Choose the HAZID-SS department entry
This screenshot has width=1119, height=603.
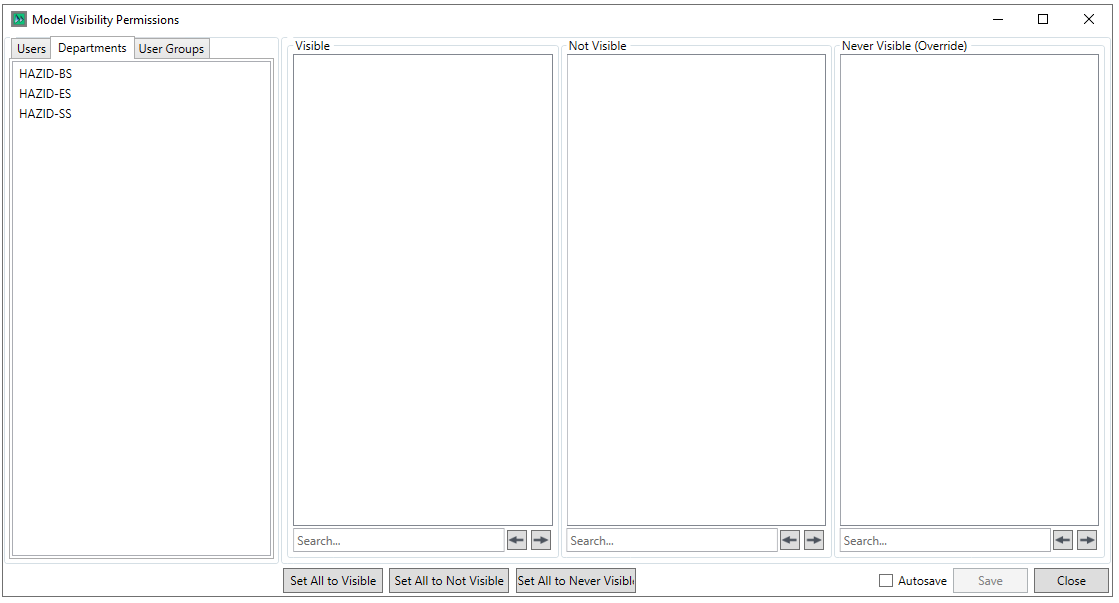point(46,114)
